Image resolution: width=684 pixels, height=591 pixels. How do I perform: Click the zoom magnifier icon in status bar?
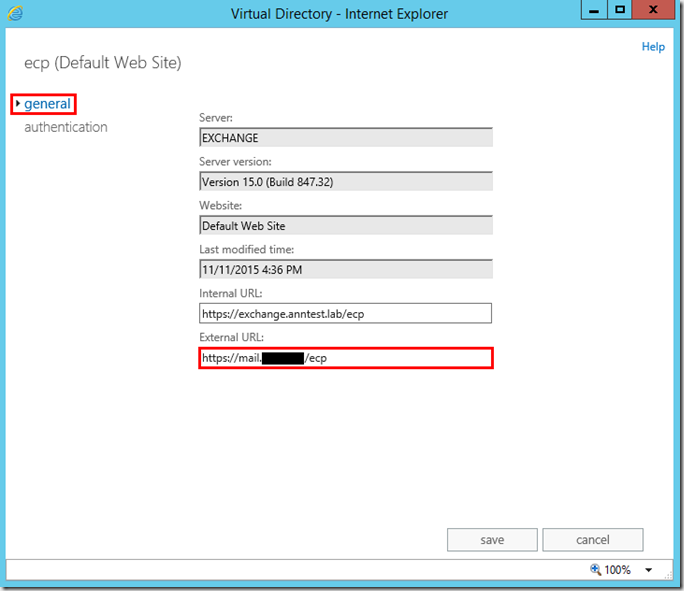(x=596, y=570)
